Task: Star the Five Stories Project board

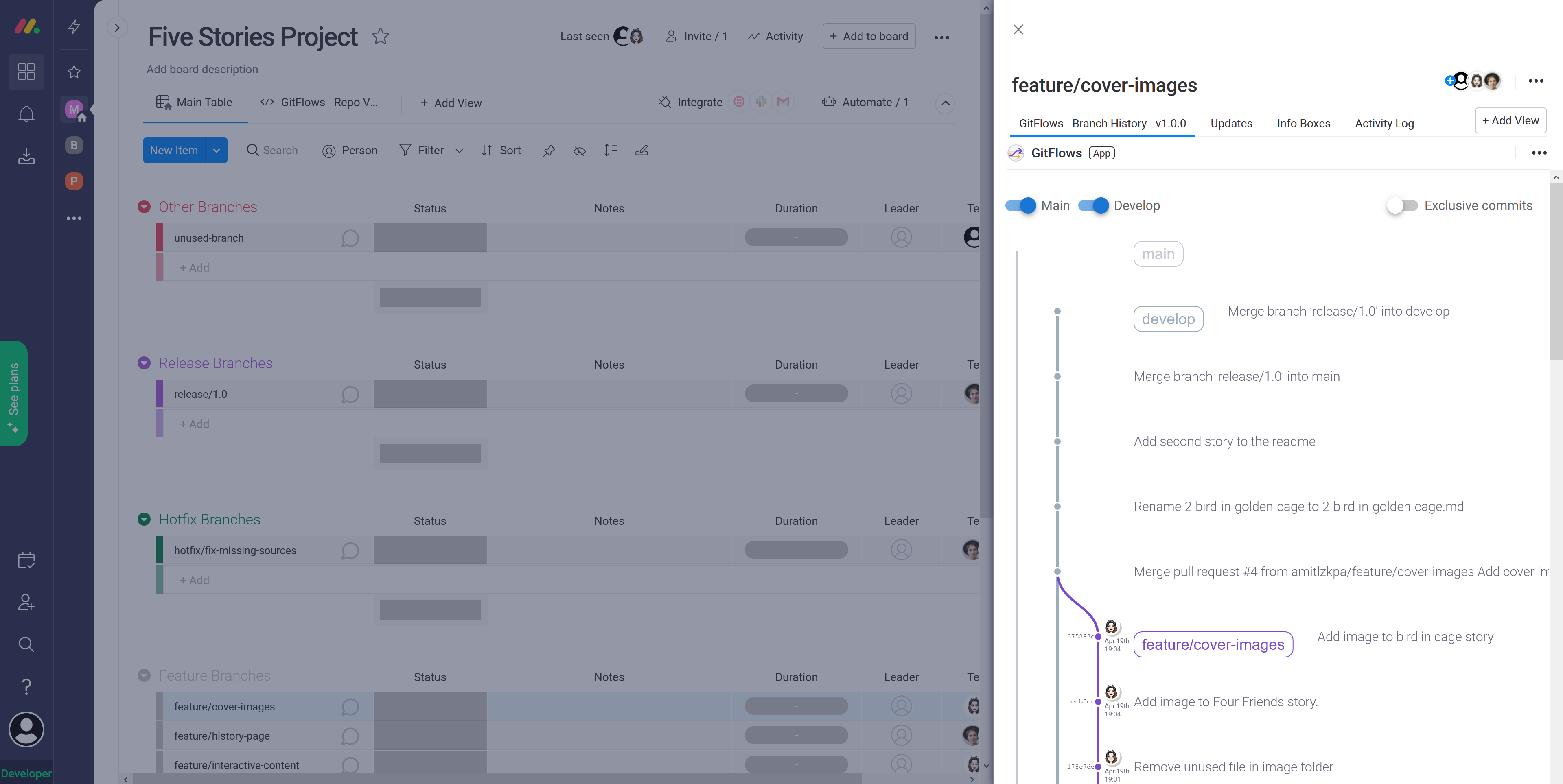Action: tap(381, 36)
